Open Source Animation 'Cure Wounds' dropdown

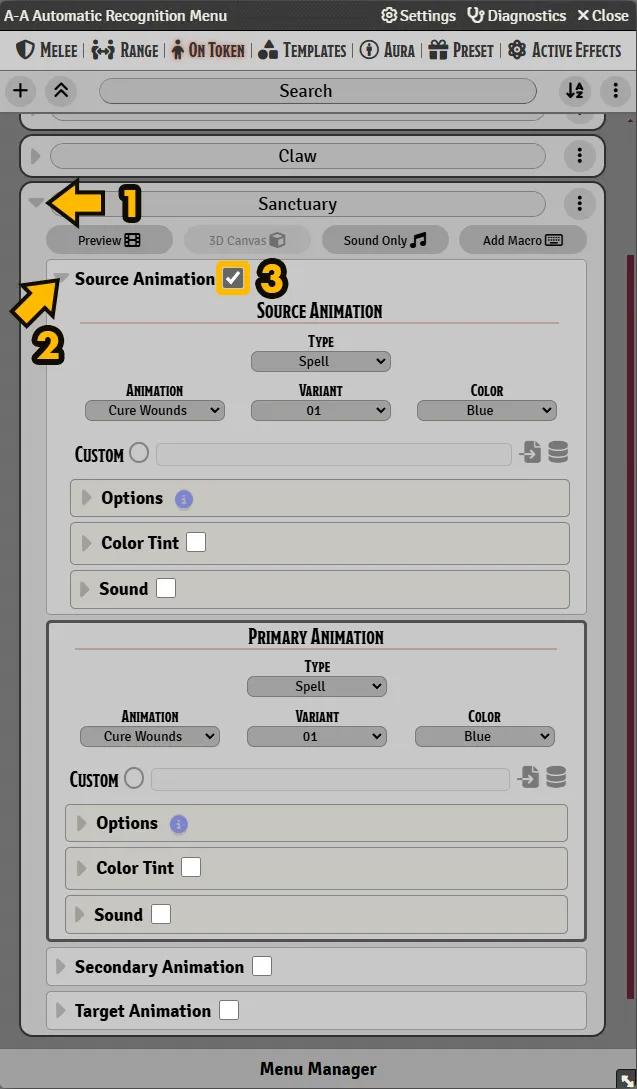pyautogui.click(x=155, y=410)
